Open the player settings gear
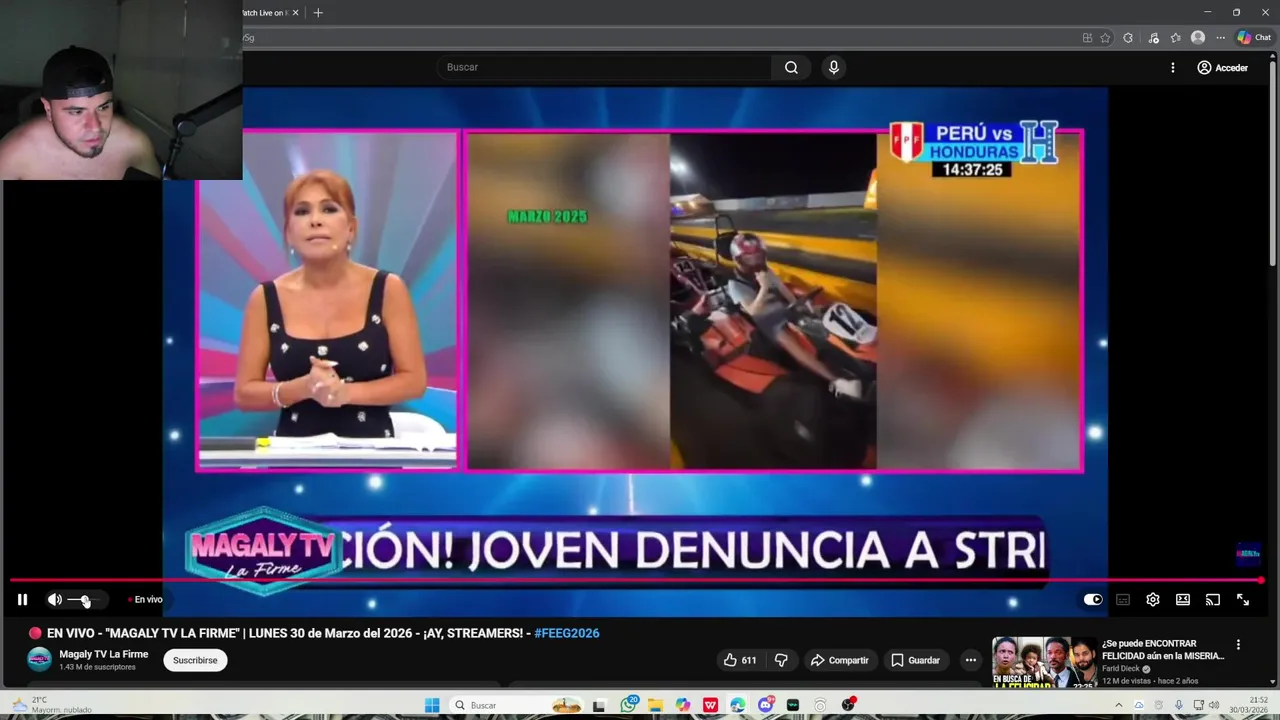This screenshot has width=1280, height=720. (x=1153, y=599)
